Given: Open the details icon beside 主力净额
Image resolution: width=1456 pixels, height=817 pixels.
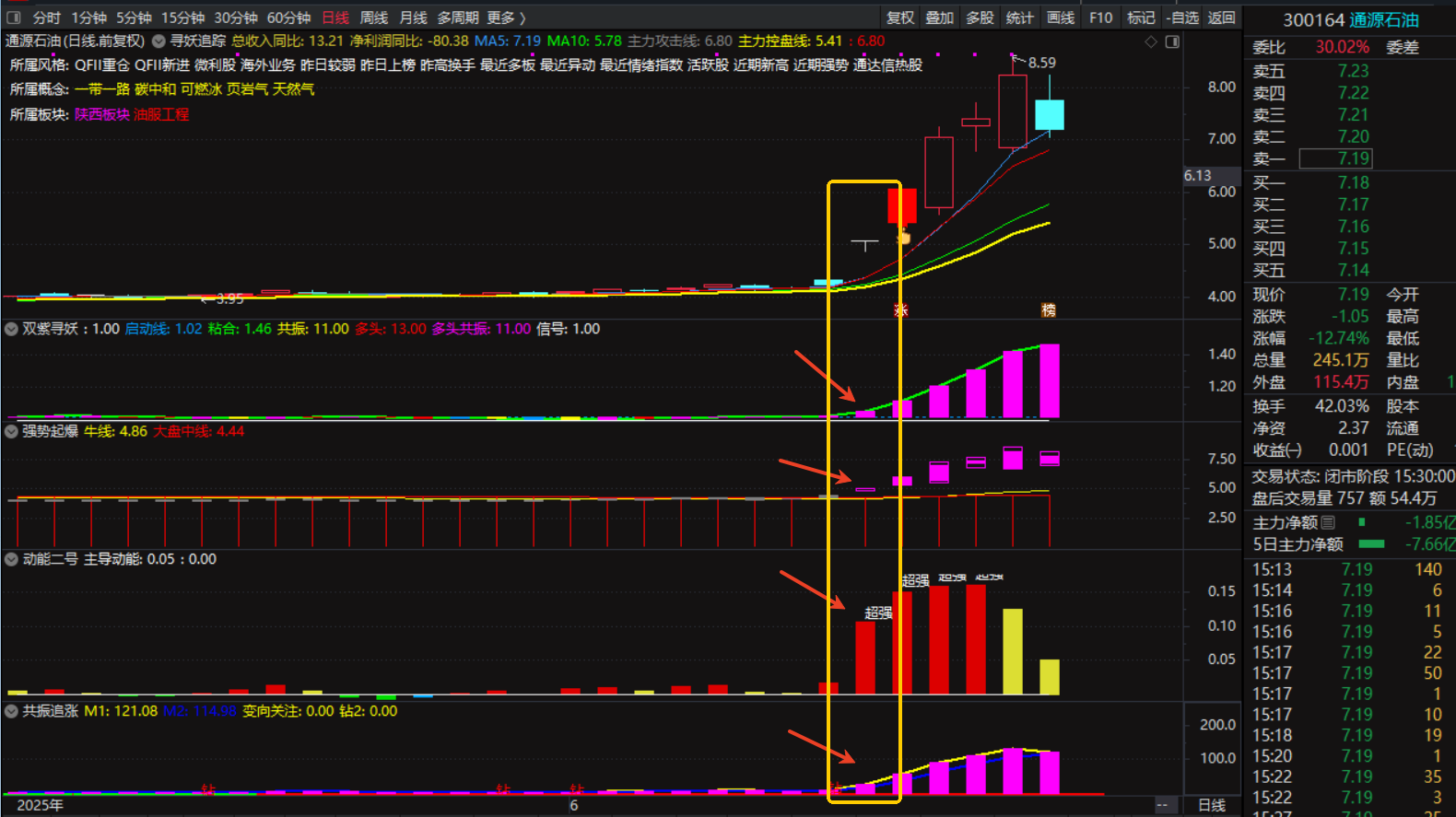Looking at the screenshot, I should pyautogui.click(x=1328, y=522).
